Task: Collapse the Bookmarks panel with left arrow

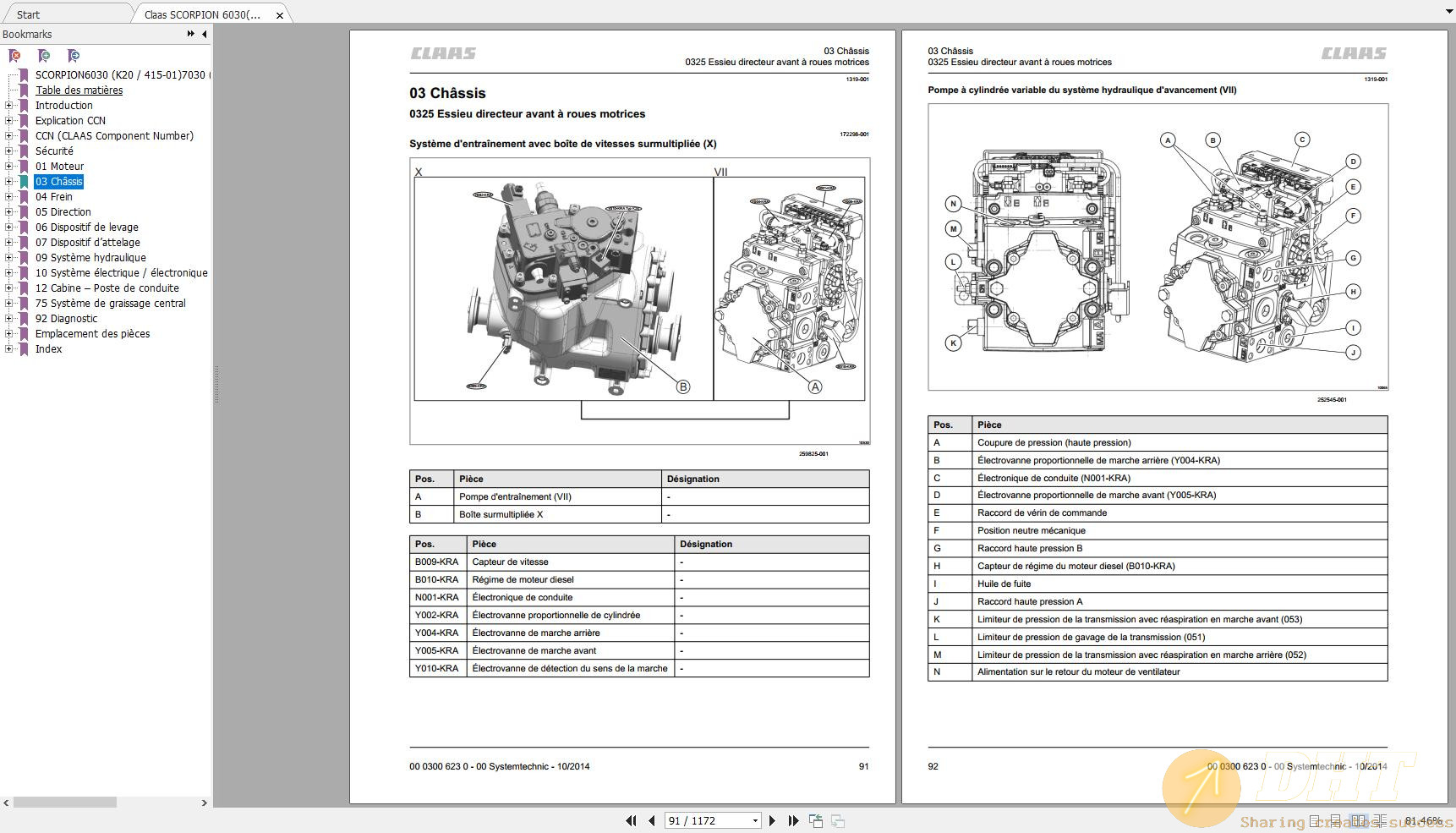Action: coord(204,34)
